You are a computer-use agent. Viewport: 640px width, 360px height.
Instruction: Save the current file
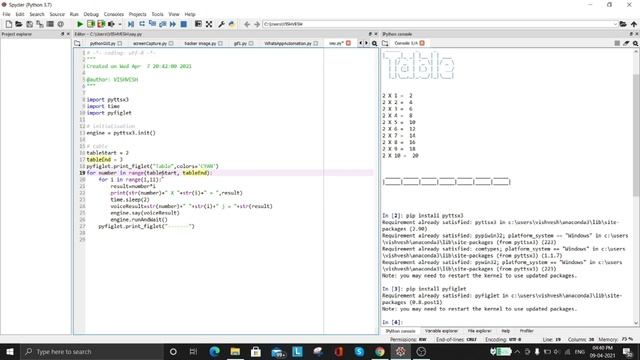click(29, 24)
